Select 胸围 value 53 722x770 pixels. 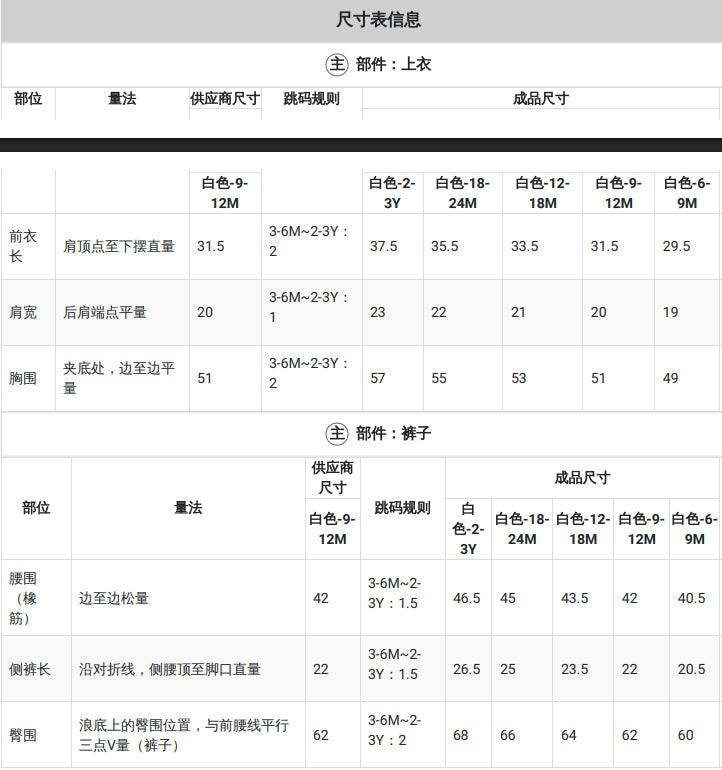[x=518, y=378]
